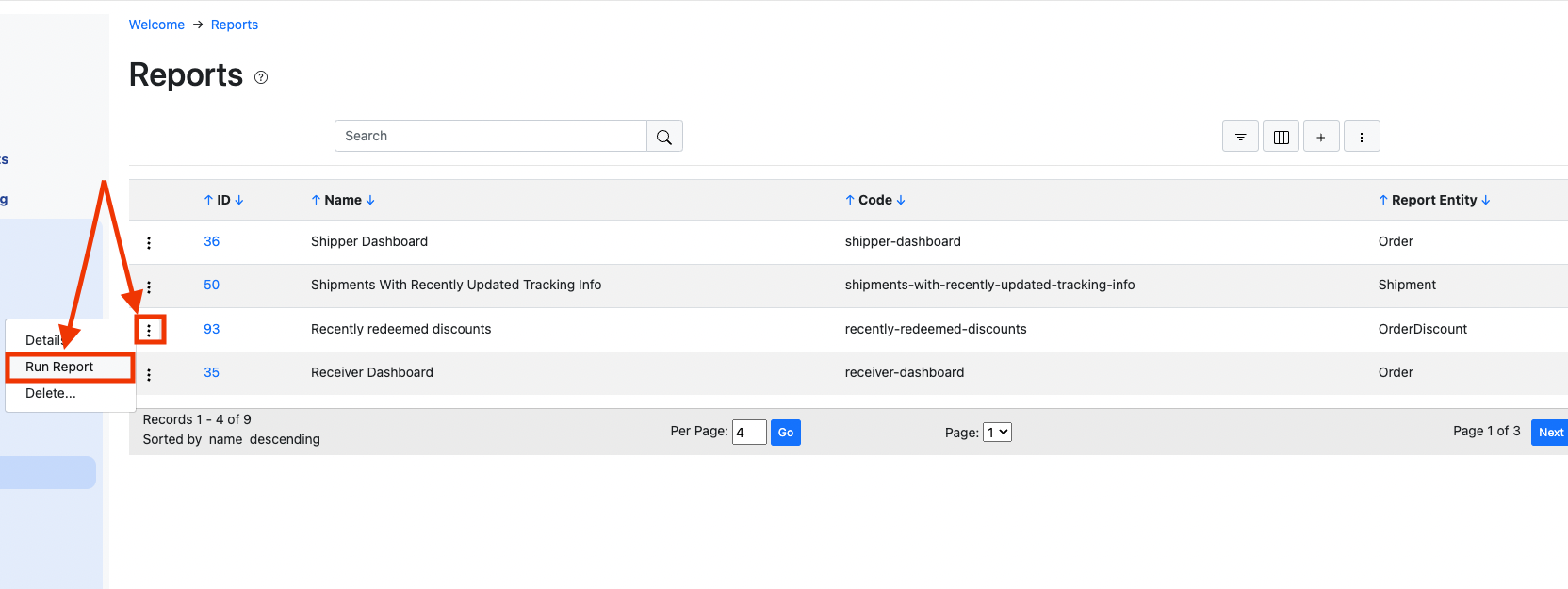Image resolution: width=1568 pixels, height=589 pixels.
Task: Sort ID column descending arrow
Action: tap(239, 200)
